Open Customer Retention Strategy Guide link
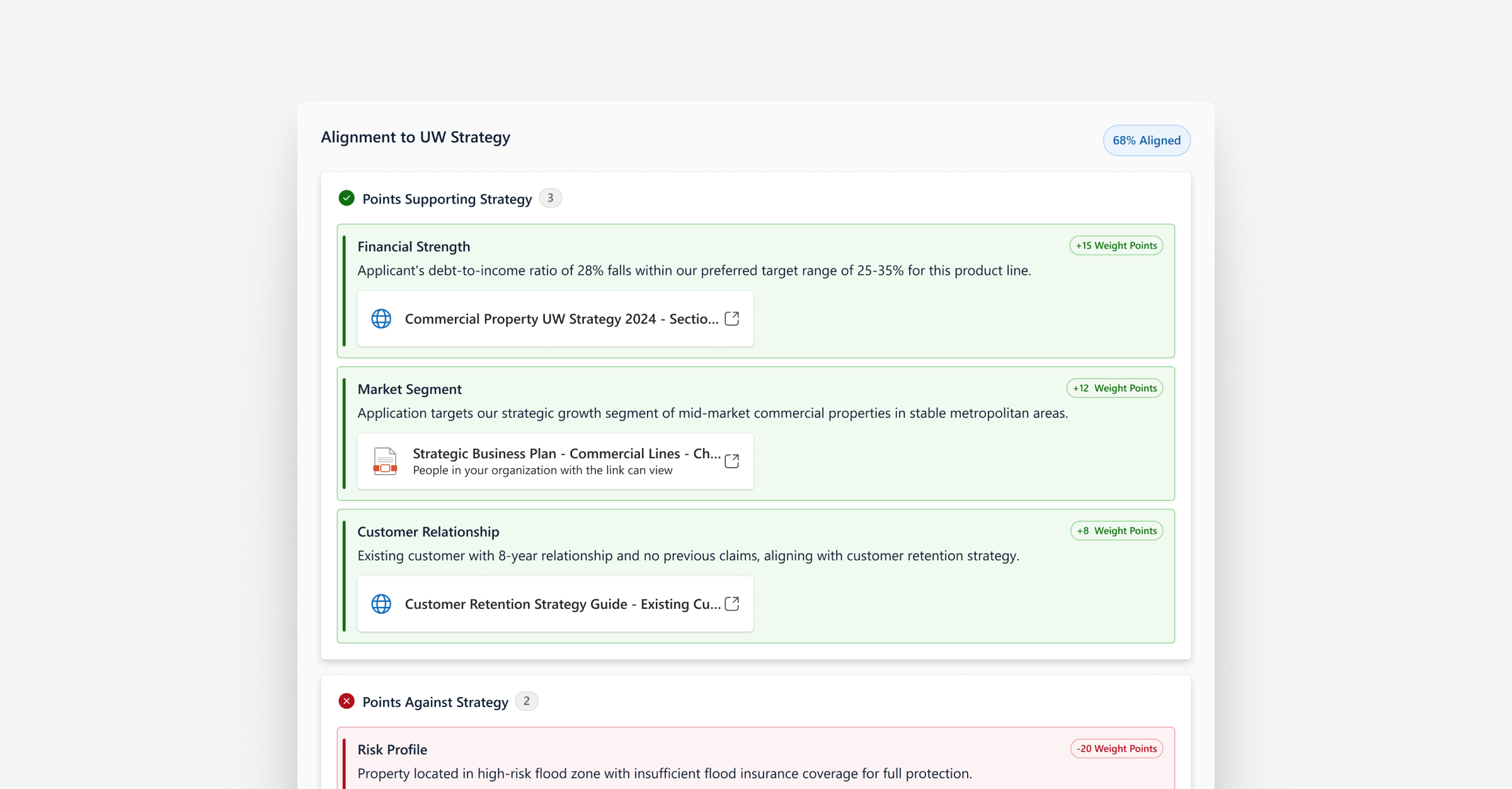Viewport: 1512px width, 789px height. click(x=562, y=604)
